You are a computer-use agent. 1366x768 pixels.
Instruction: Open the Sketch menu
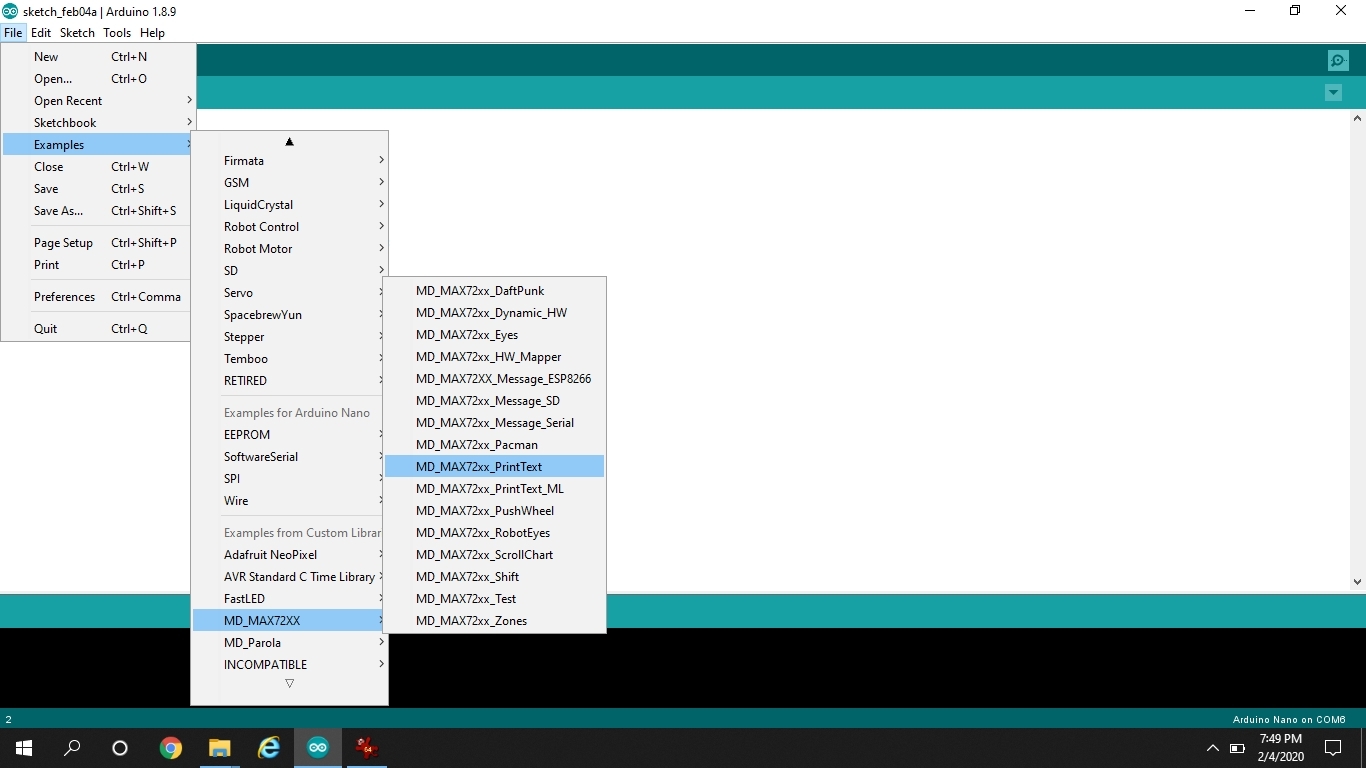coord(77,33)
